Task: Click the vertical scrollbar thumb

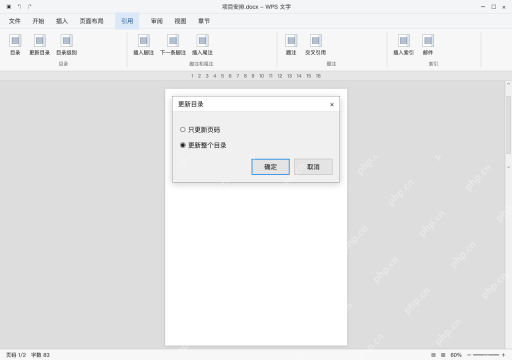Action: [508, 124]
